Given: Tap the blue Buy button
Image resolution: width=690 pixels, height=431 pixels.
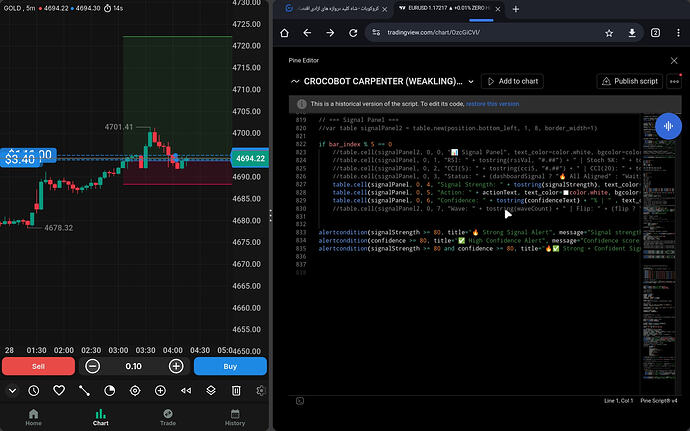Looking at the screenshot, I should tap(230, 366).
